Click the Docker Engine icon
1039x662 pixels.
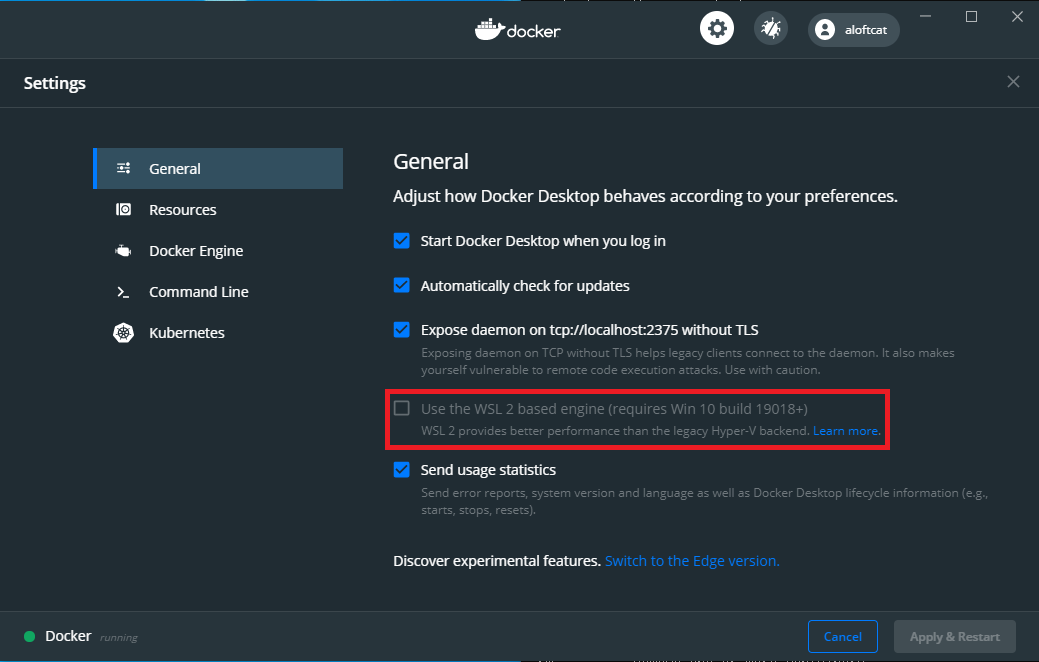pos(123,250)
